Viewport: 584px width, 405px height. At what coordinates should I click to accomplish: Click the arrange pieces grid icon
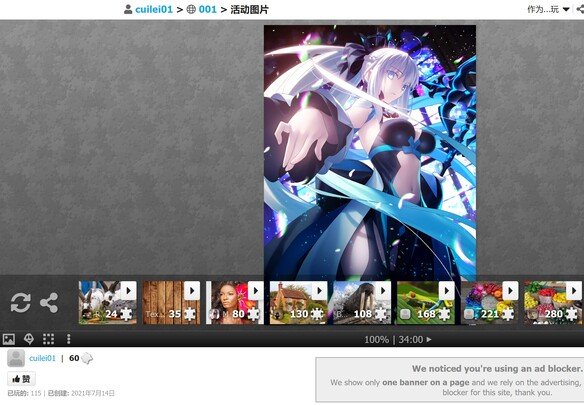48,339
